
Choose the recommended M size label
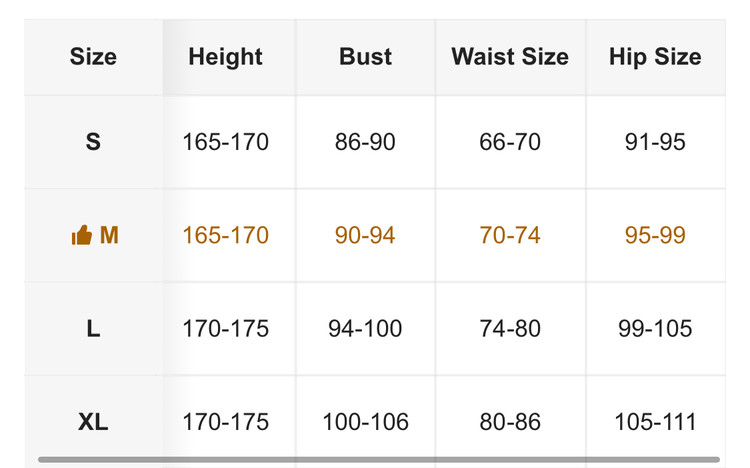tap(109, 236)
